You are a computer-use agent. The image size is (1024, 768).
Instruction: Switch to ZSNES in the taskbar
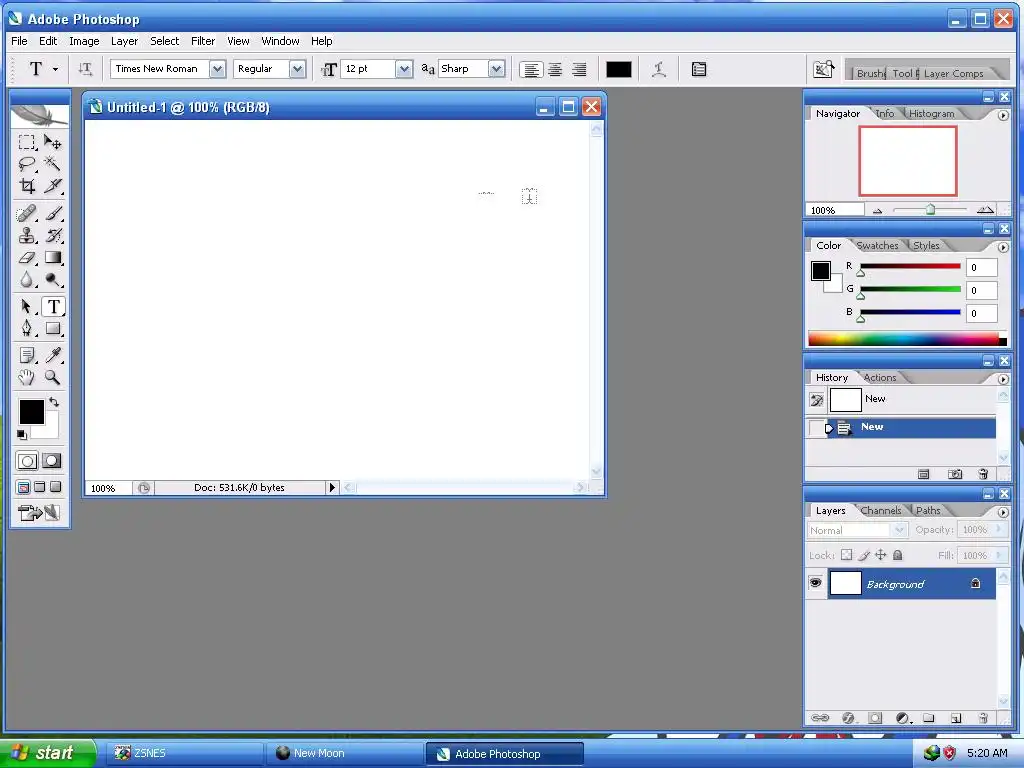(x=185, y=753)
